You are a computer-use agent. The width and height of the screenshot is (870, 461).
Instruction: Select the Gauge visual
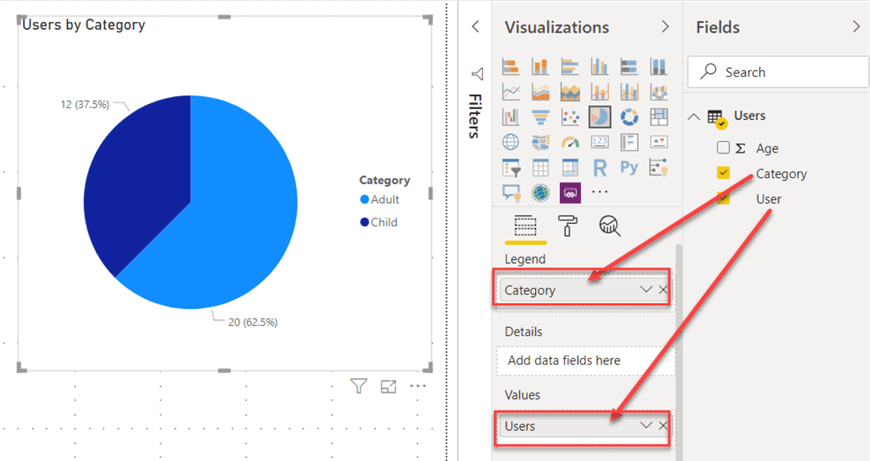tap(570, 142)
